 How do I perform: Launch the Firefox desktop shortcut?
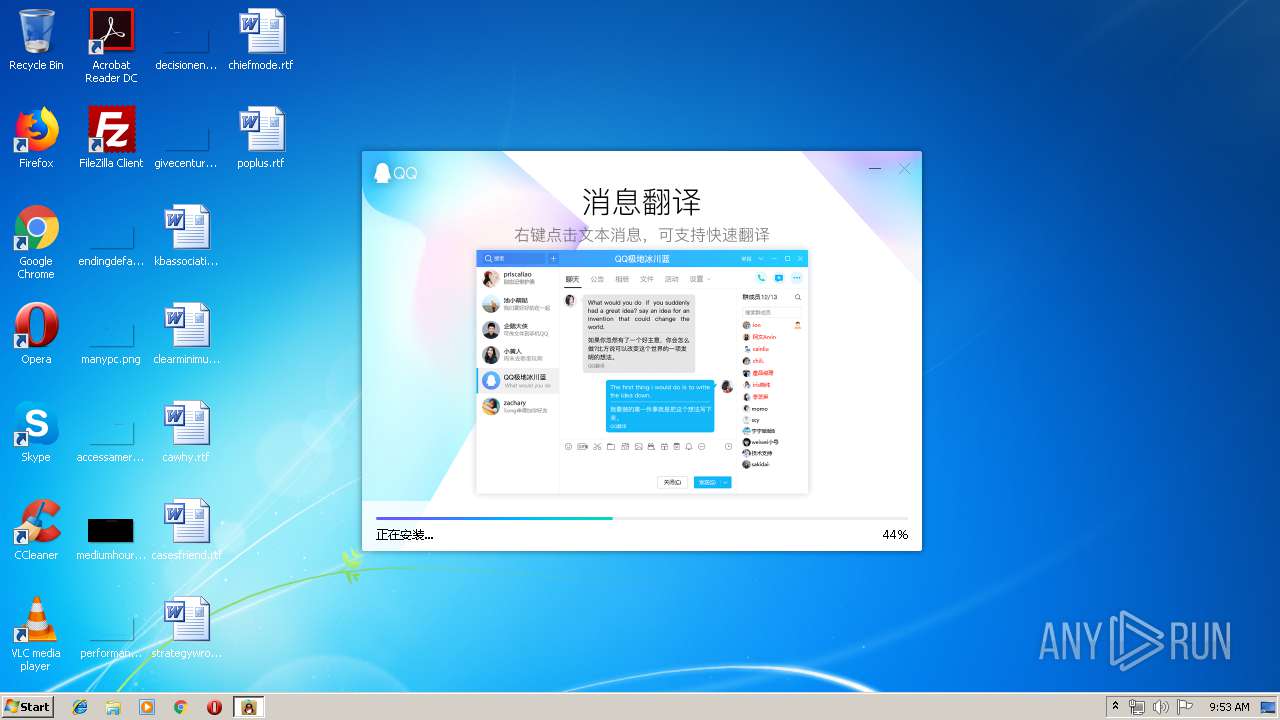click(x=36, y=138)
